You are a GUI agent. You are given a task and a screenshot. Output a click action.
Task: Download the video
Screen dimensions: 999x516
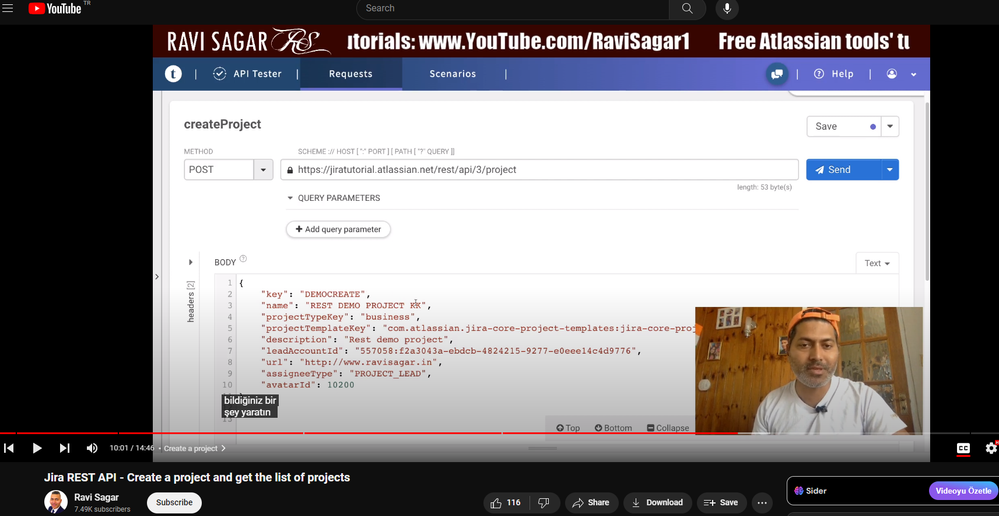(x=658, y=503)
